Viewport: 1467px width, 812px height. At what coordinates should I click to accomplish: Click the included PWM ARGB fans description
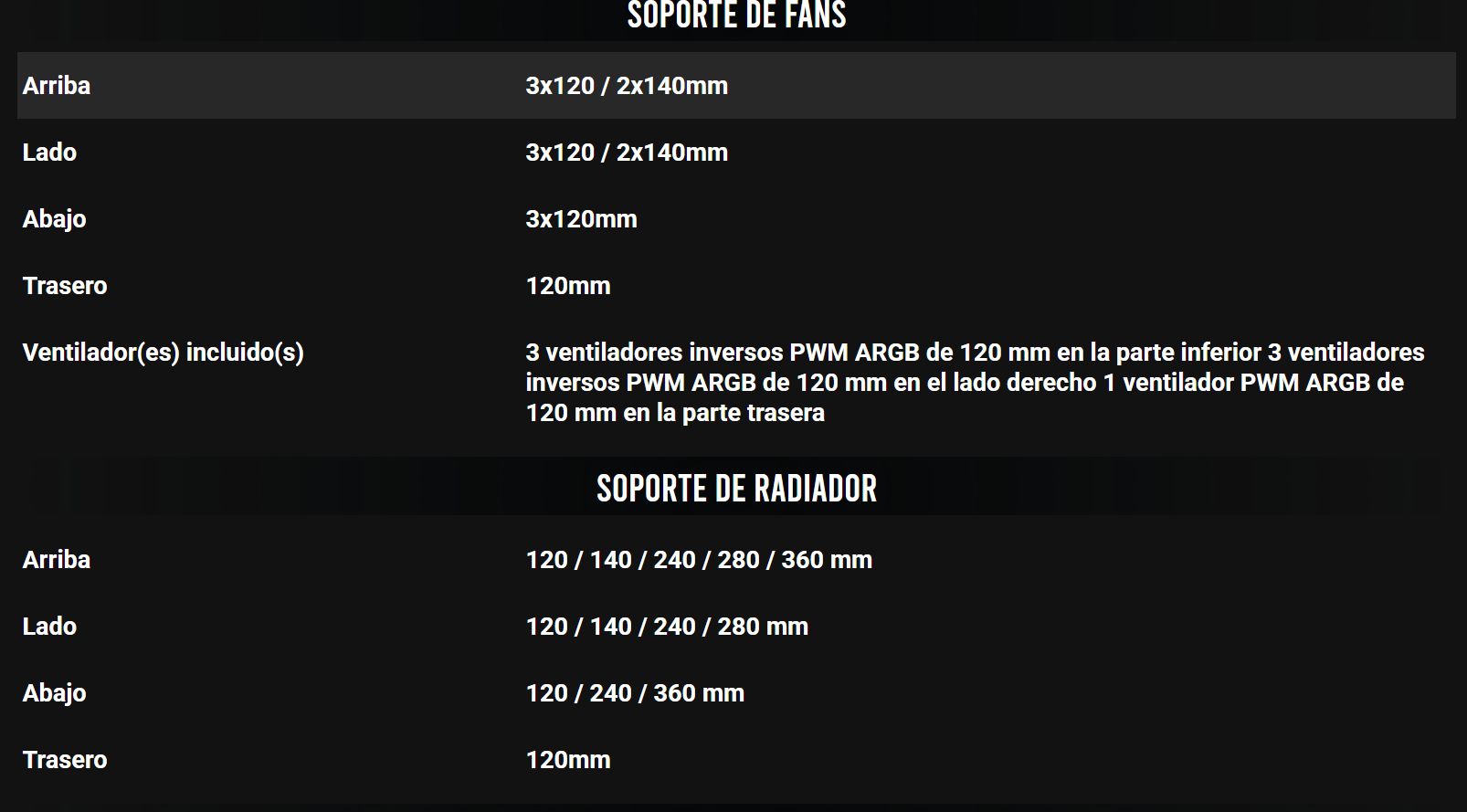[x=974, y=383]
